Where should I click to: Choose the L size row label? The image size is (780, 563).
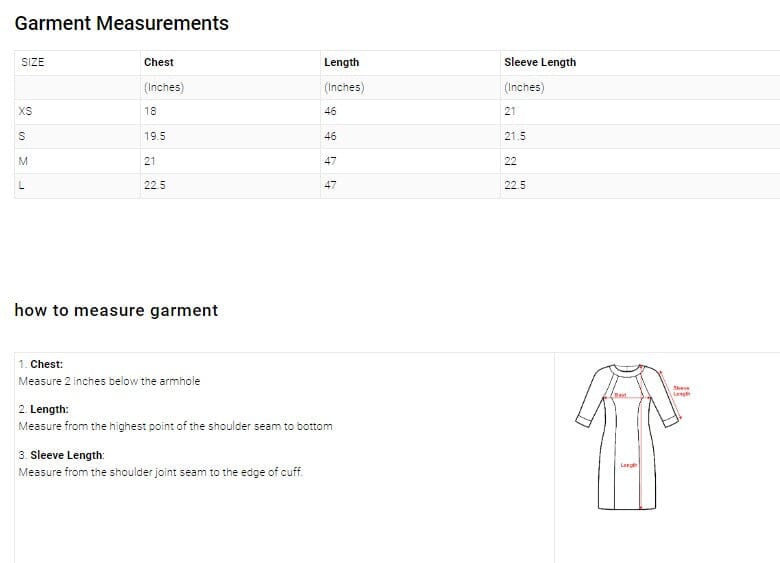pyautogui.click(x=21, y=185)
